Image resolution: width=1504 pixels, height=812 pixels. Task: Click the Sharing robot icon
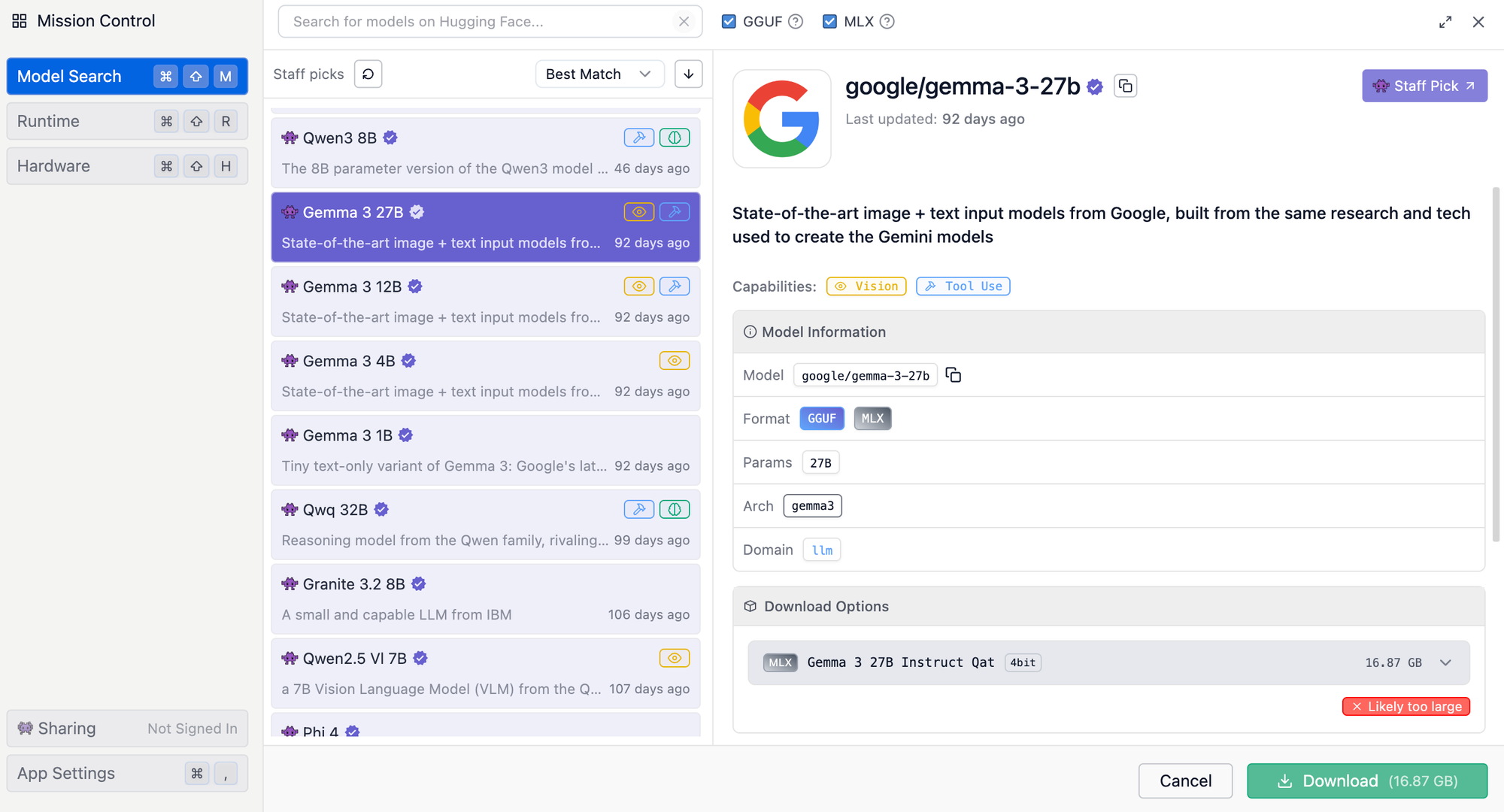[x=26, y=728]
